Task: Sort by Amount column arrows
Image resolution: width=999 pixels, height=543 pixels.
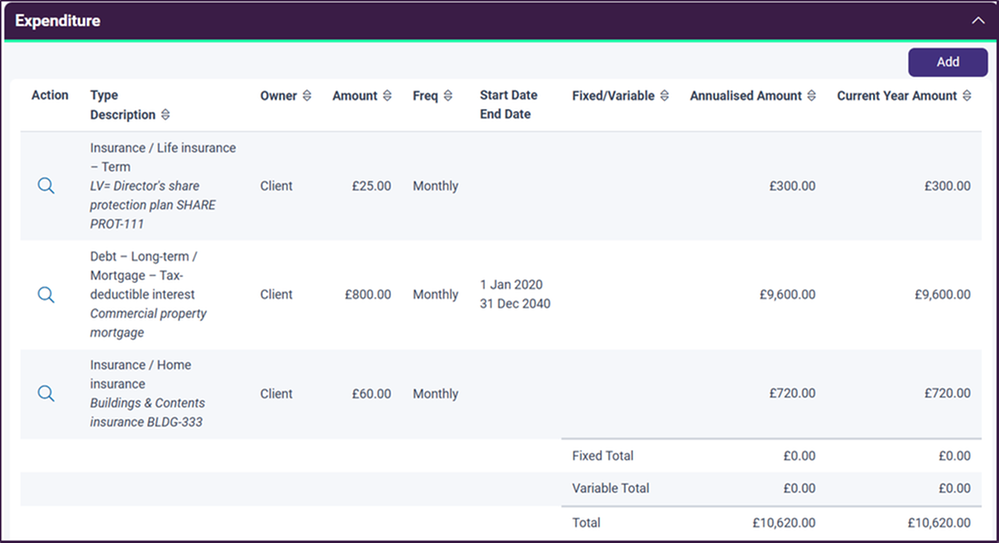Action: (386, 96)
